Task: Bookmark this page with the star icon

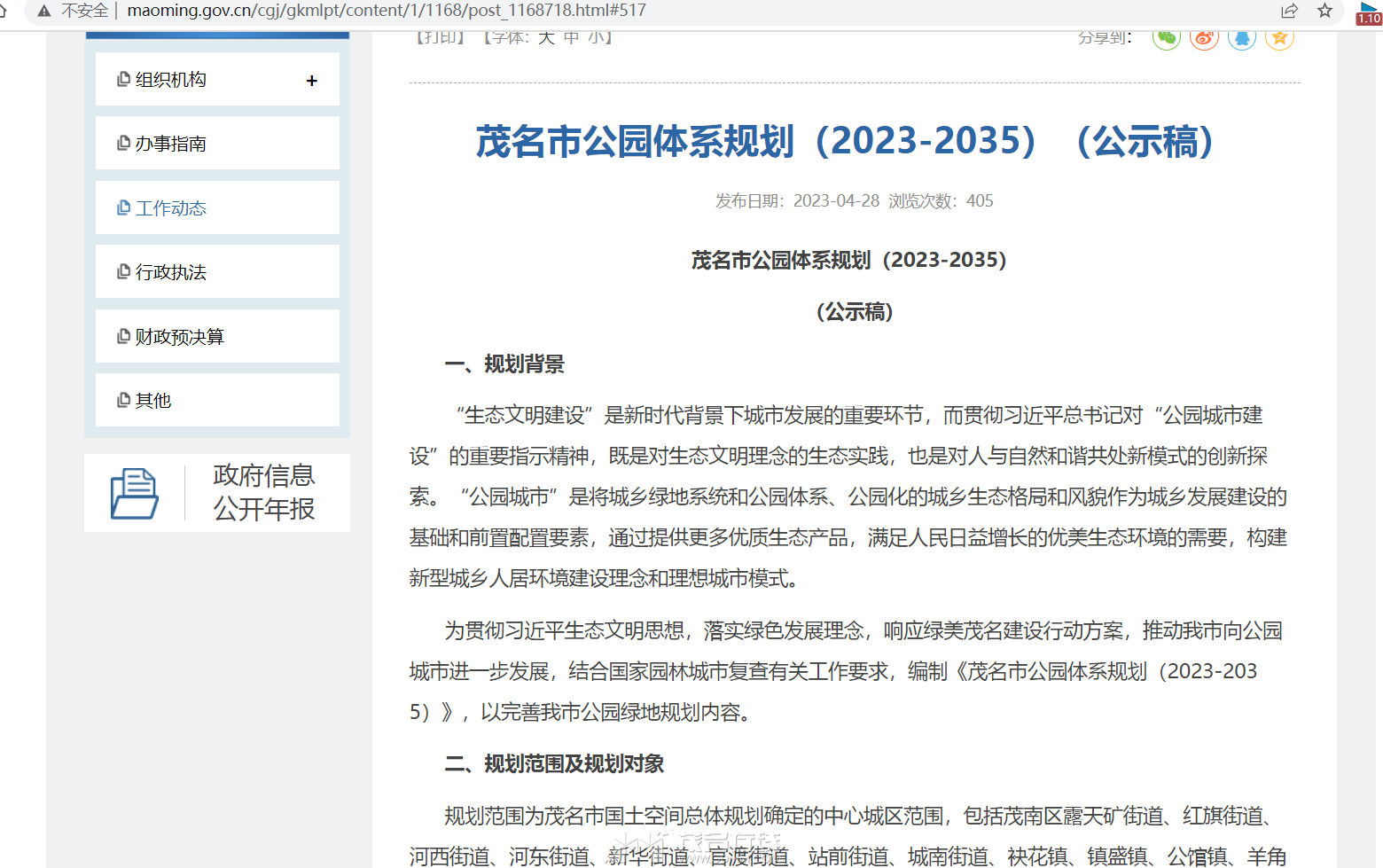Action: (x=1324, y=11)
